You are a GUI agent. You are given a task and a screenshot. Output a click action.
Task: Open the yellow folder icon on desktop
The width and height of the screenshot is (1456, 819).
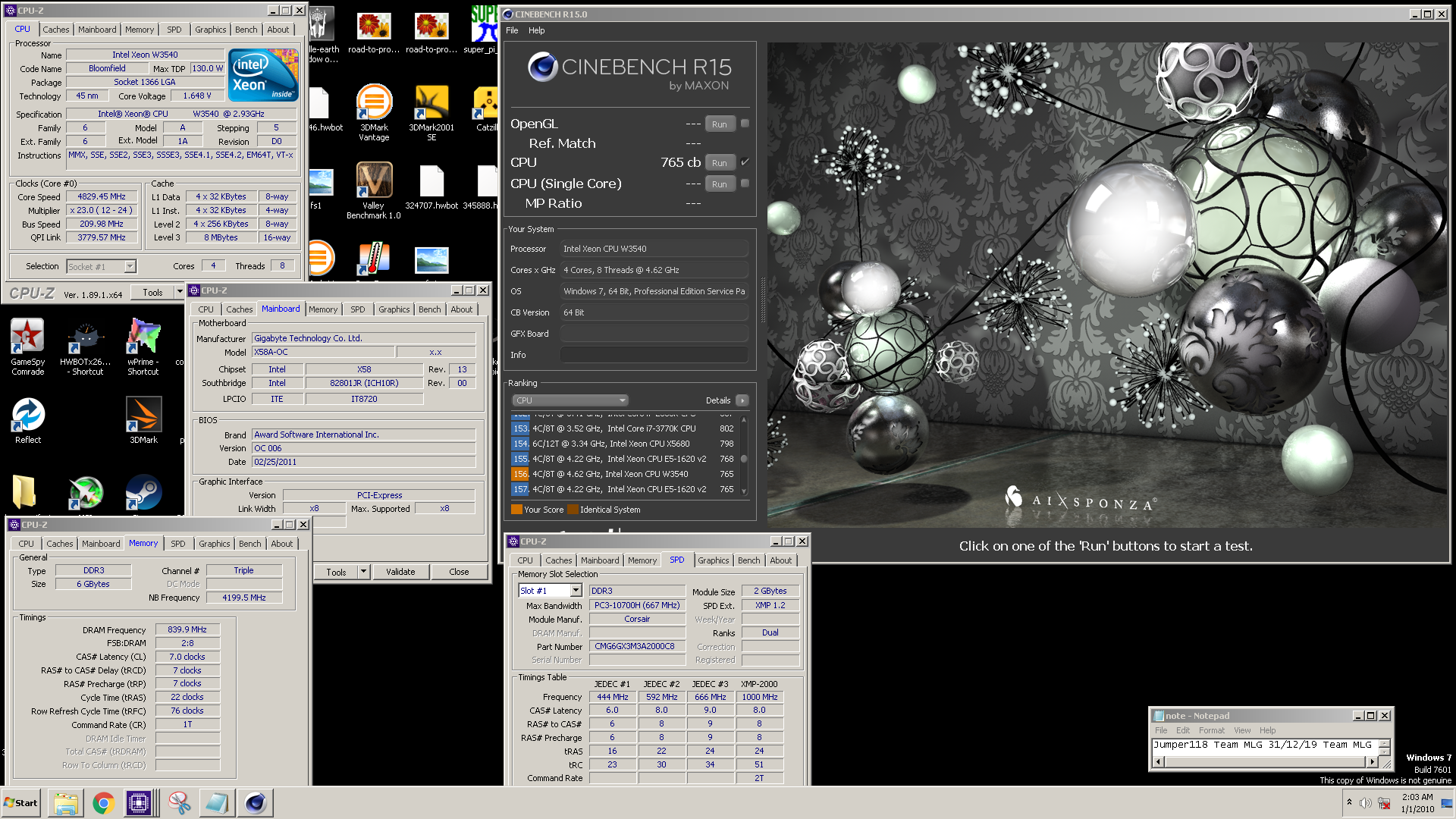pos(24,491)
